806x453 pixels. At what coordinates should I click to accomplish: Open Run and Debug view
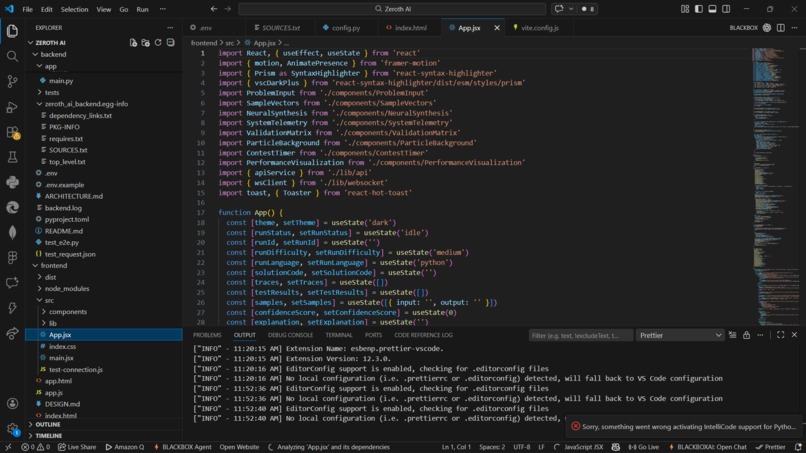[x=12, y=107]
